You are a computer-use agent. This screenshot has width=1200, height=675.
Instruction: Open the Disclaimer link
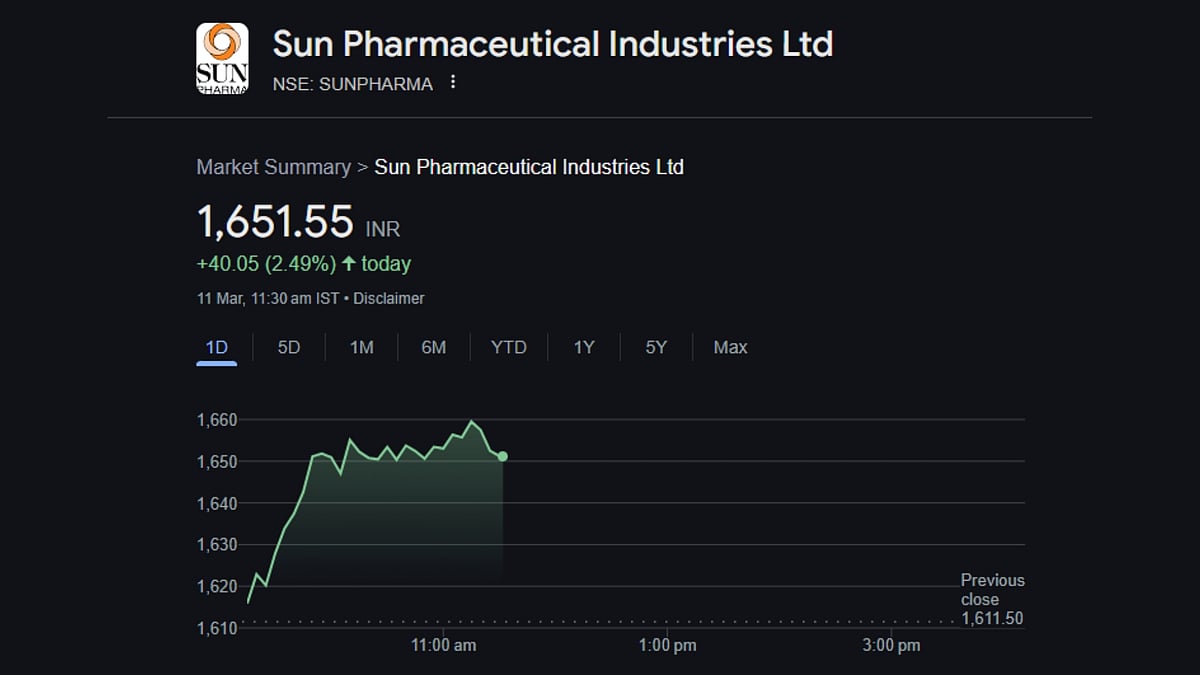(388, 298)
